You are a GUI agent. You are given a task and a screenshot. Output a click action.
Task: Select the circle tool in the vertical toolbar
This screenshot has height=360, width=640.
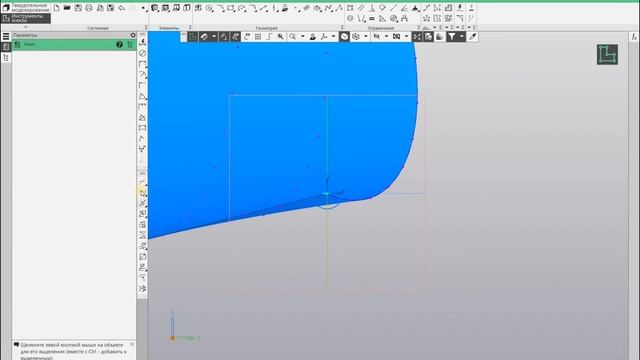(142, 53)
